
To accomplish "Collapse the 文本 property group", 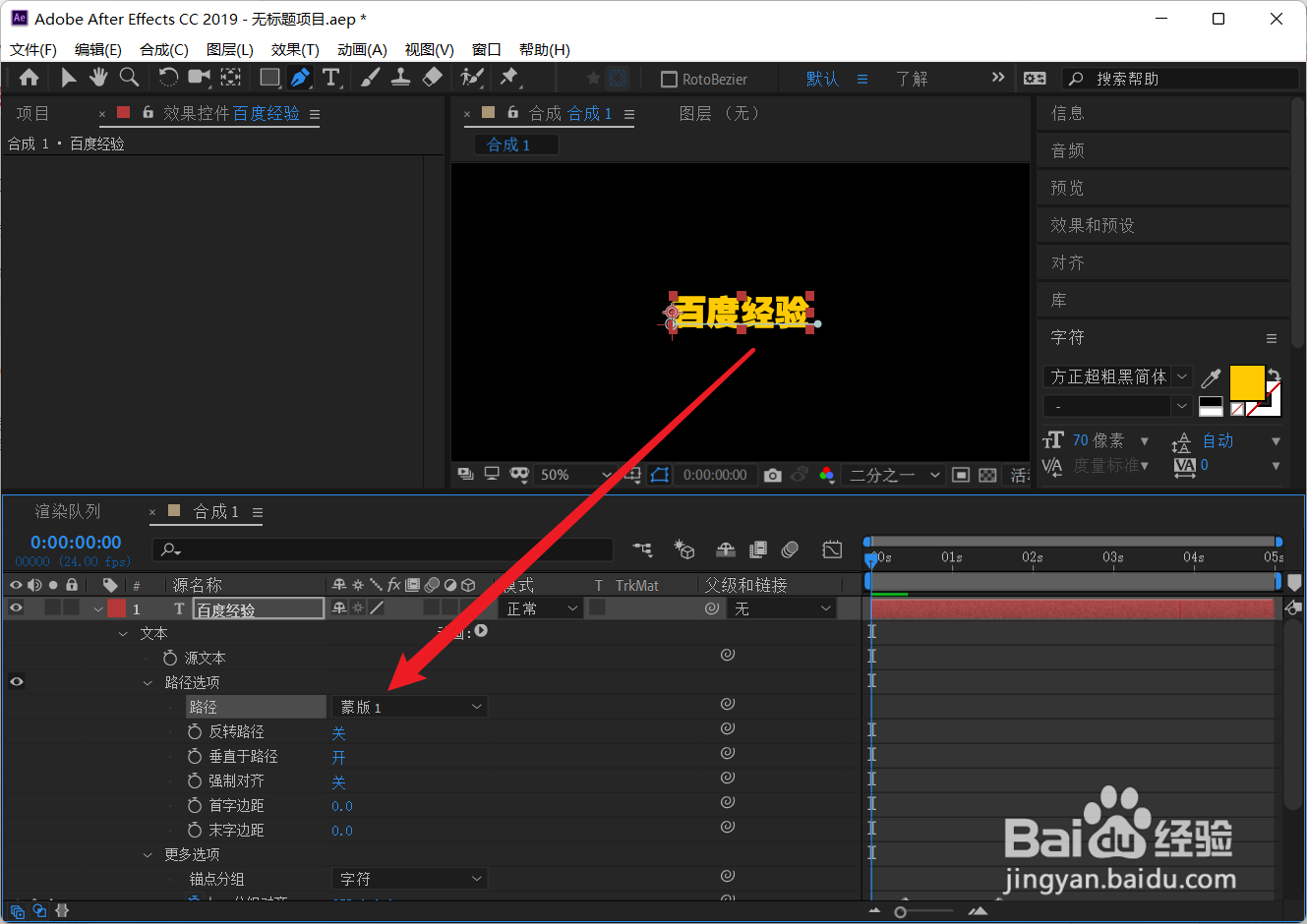I will pyautogui.click(x=123, y=634).
